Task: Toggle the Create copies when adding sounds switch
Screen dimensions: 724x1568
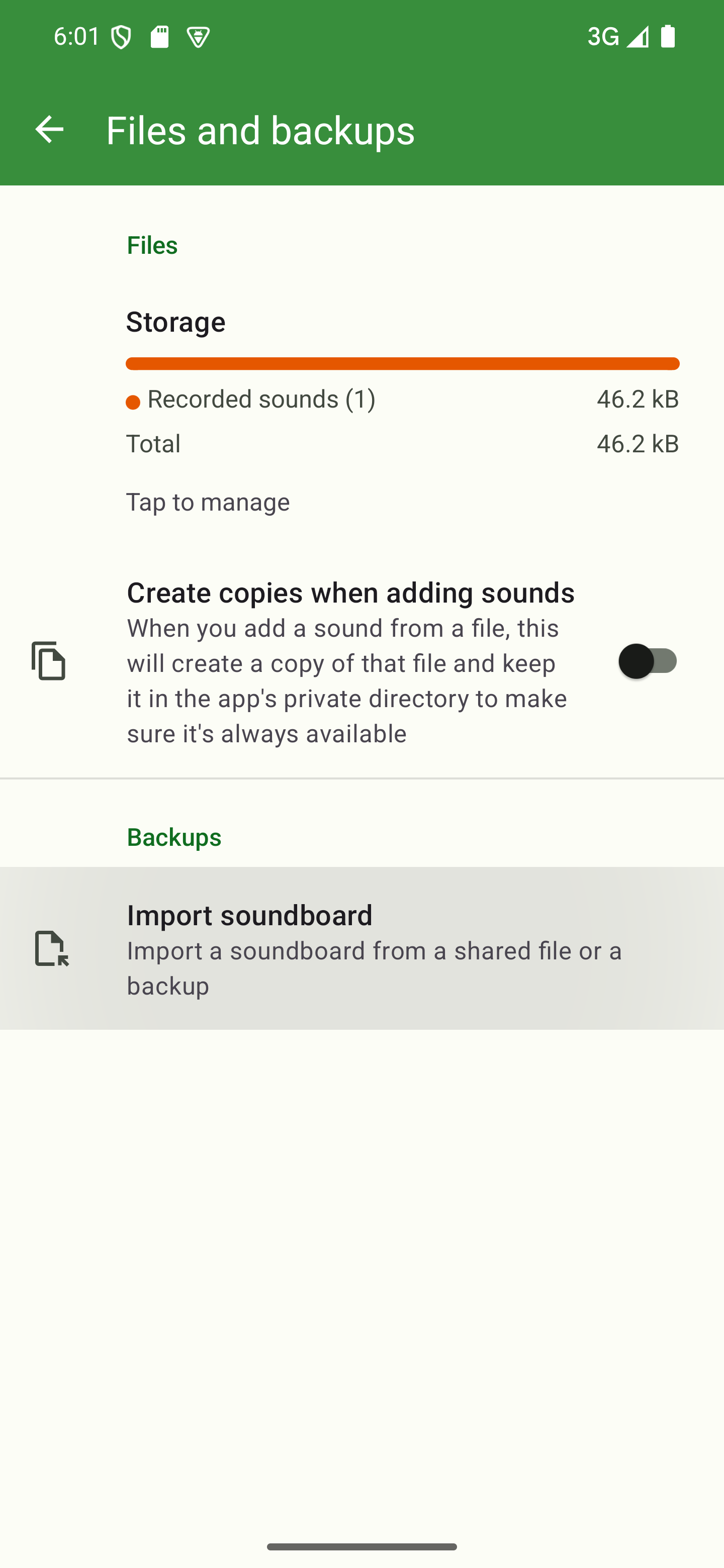Action: (x=648, y=661)
